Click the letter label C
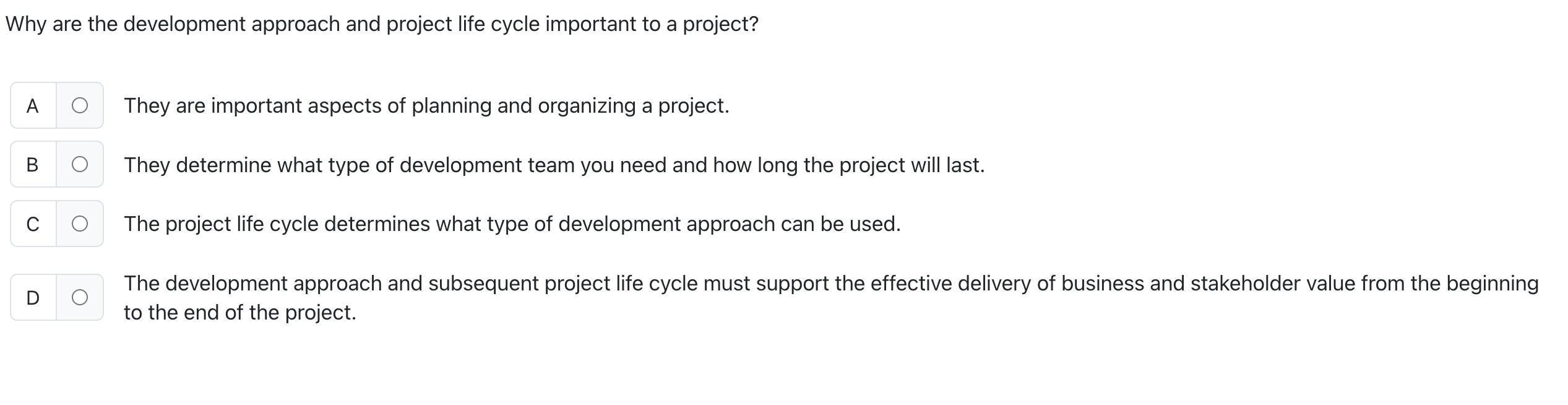This screenshot has height=405, width=1568. pyautogui.click(x=32, y=224)
